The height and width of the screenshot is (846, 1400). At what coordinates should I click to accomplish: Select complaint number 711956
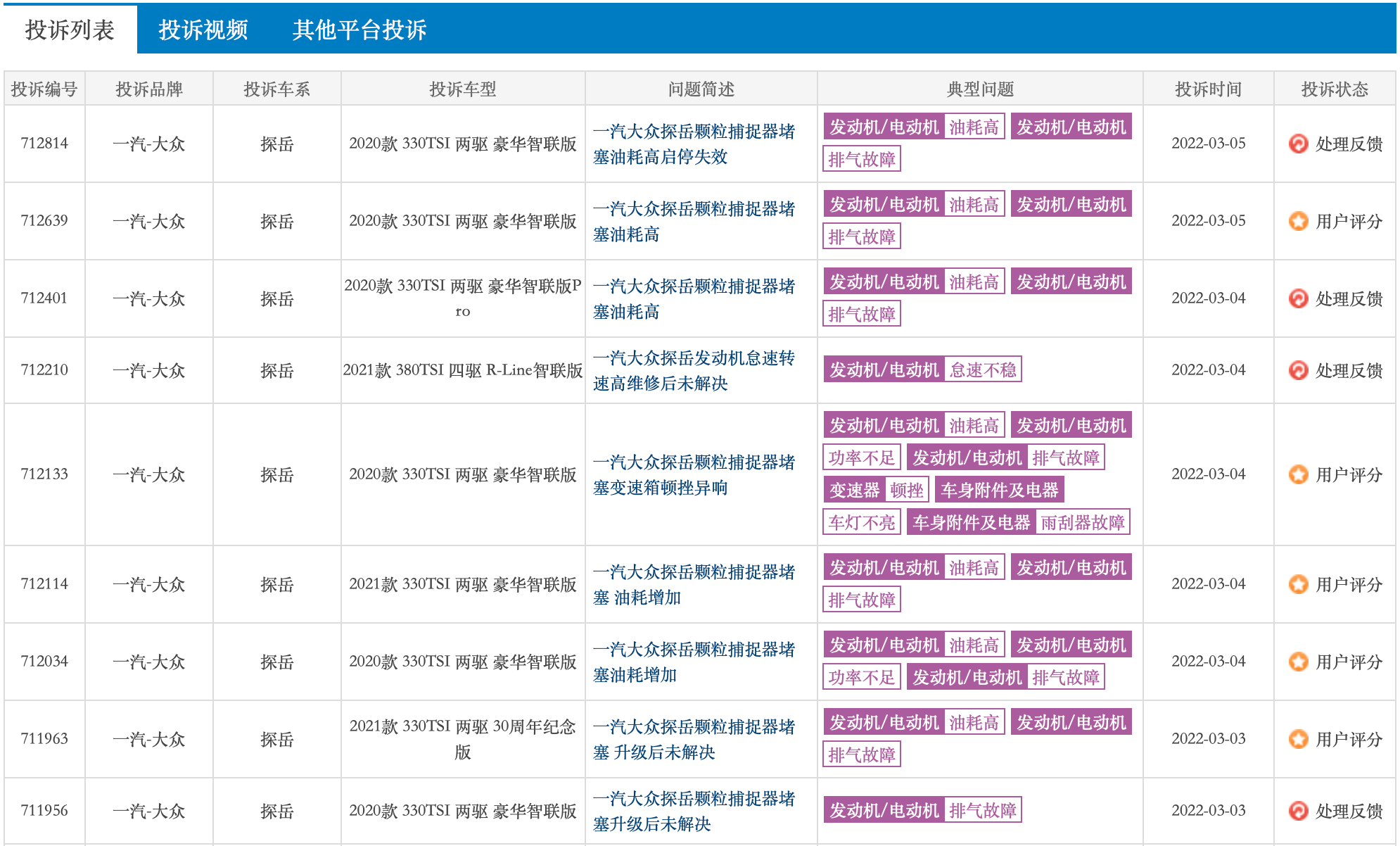click(44, 811)
